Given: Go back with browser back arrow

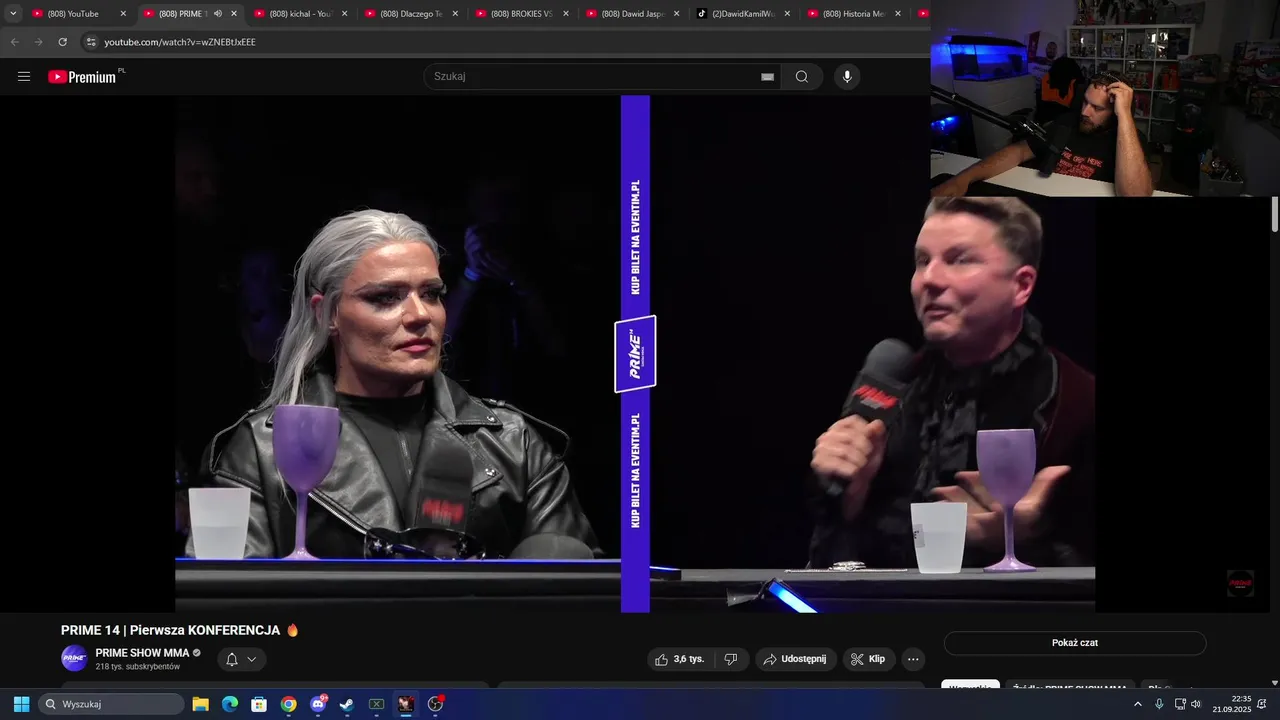Looking at the screenshot, I should pyautogui.click(x=15, y=42).
